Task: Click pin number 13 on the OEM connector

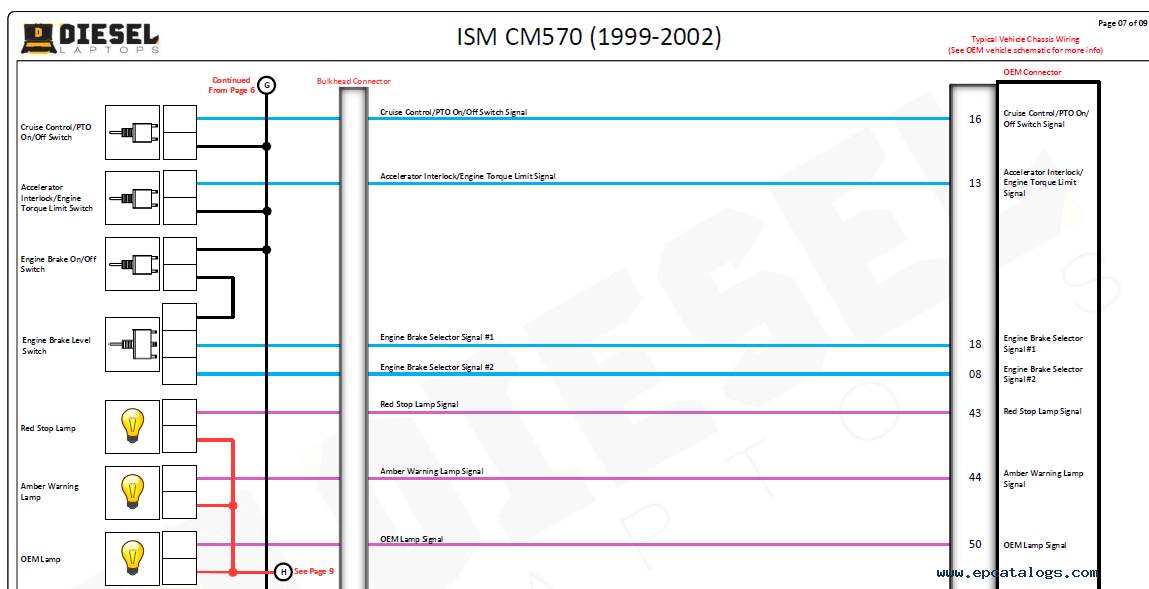Action: (x=975, y=183)
